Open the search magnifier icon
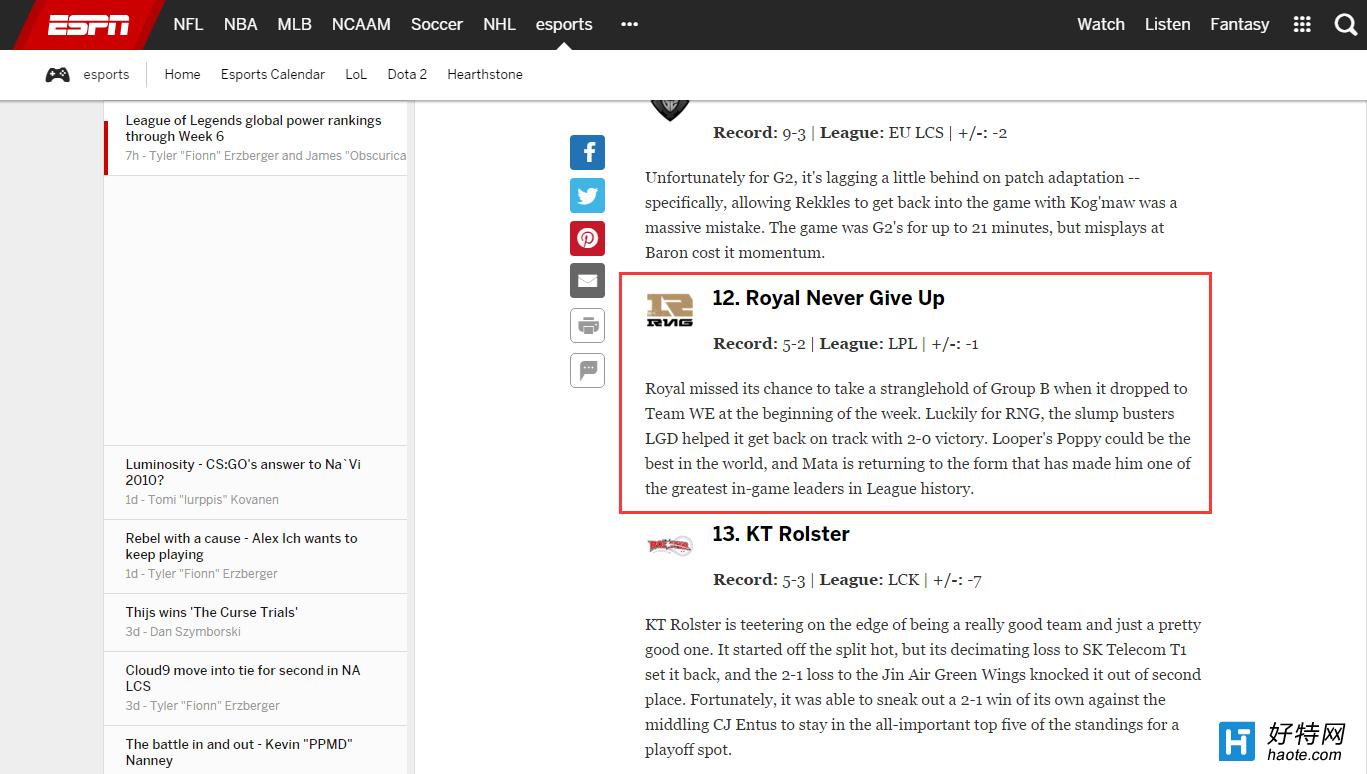The height and width of the screenshot is (774, 1367). (x=1346, y=25)
